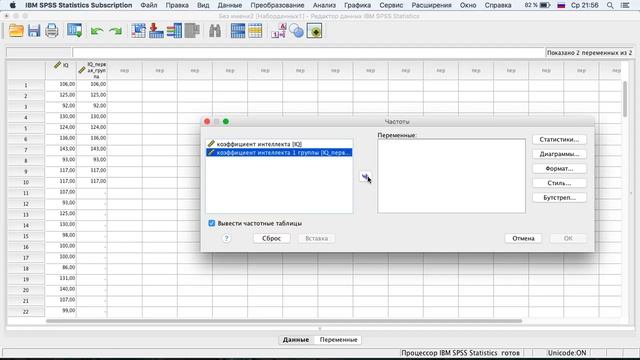Select row header 22

click(26, 311)
